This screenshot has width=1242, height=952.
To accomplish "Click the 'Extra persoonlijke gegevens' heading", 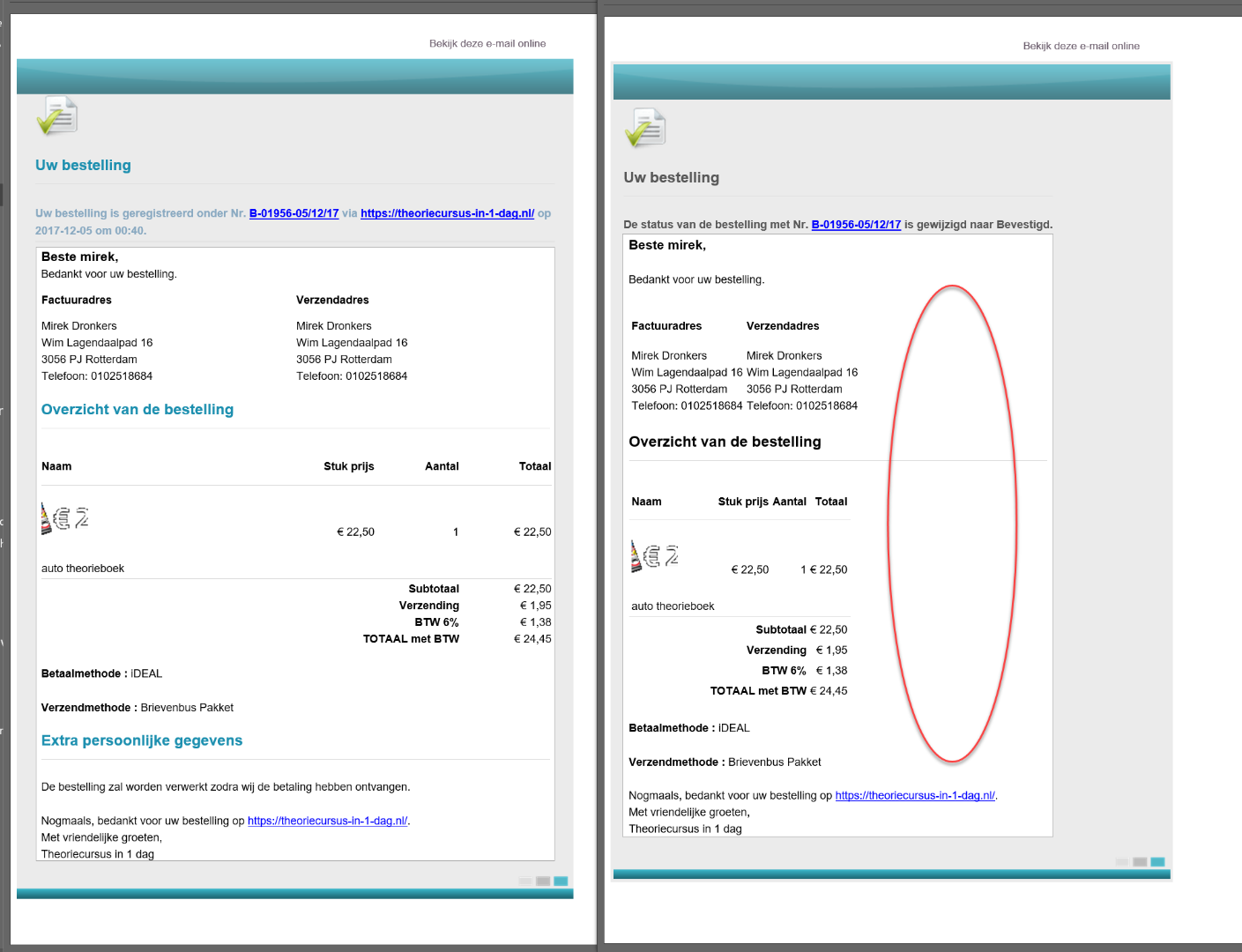I will point(142,741).
